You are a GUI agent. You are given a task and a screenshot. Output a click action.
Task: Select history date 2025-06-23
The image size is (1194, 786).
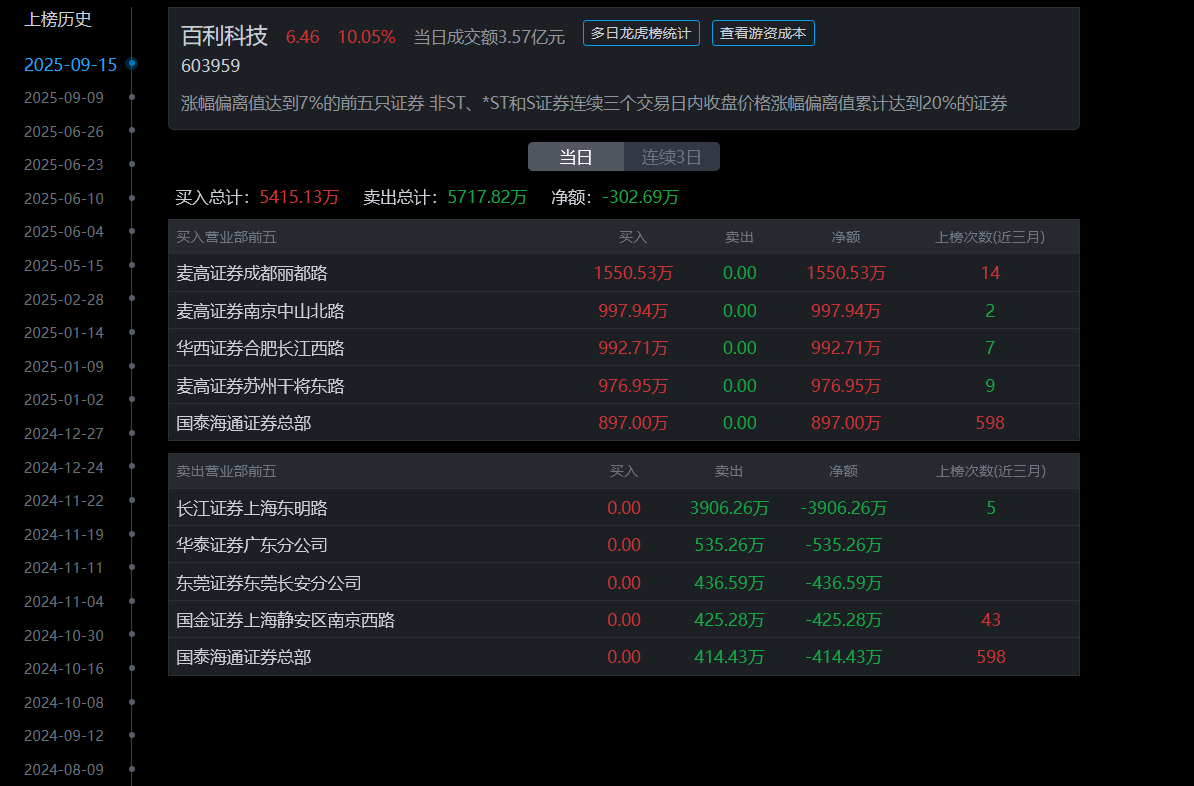tap(64, 165)
